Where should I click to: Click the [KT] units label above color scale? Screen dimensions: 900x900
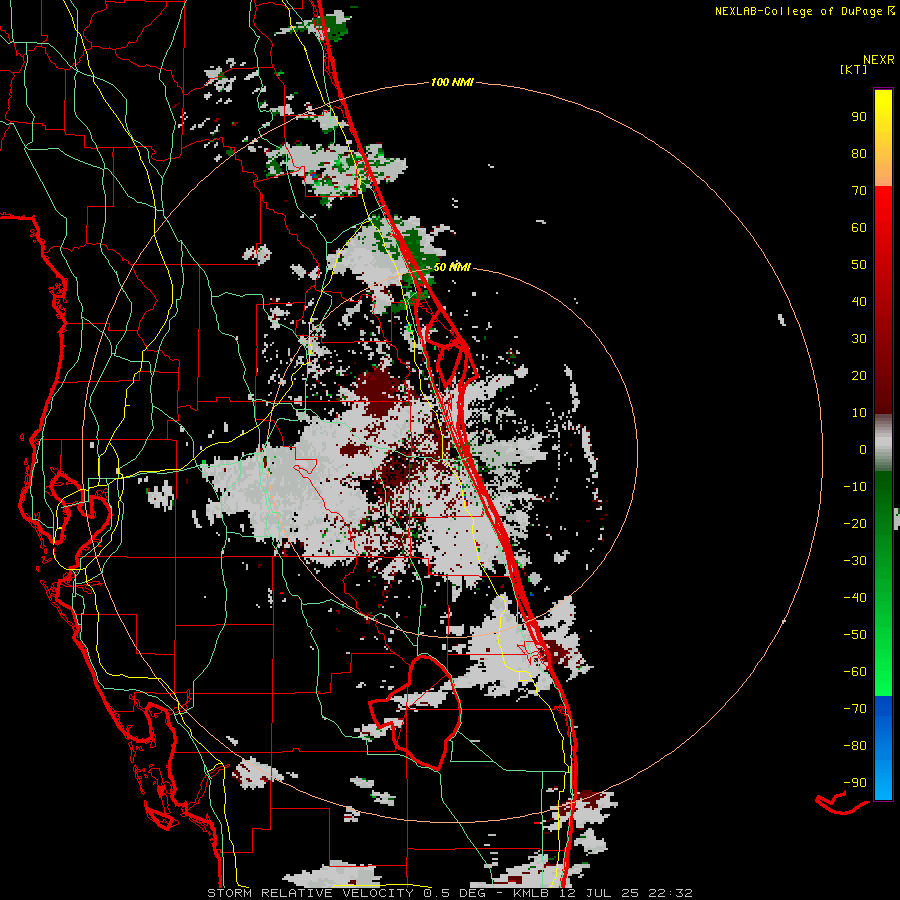point(853,69)
